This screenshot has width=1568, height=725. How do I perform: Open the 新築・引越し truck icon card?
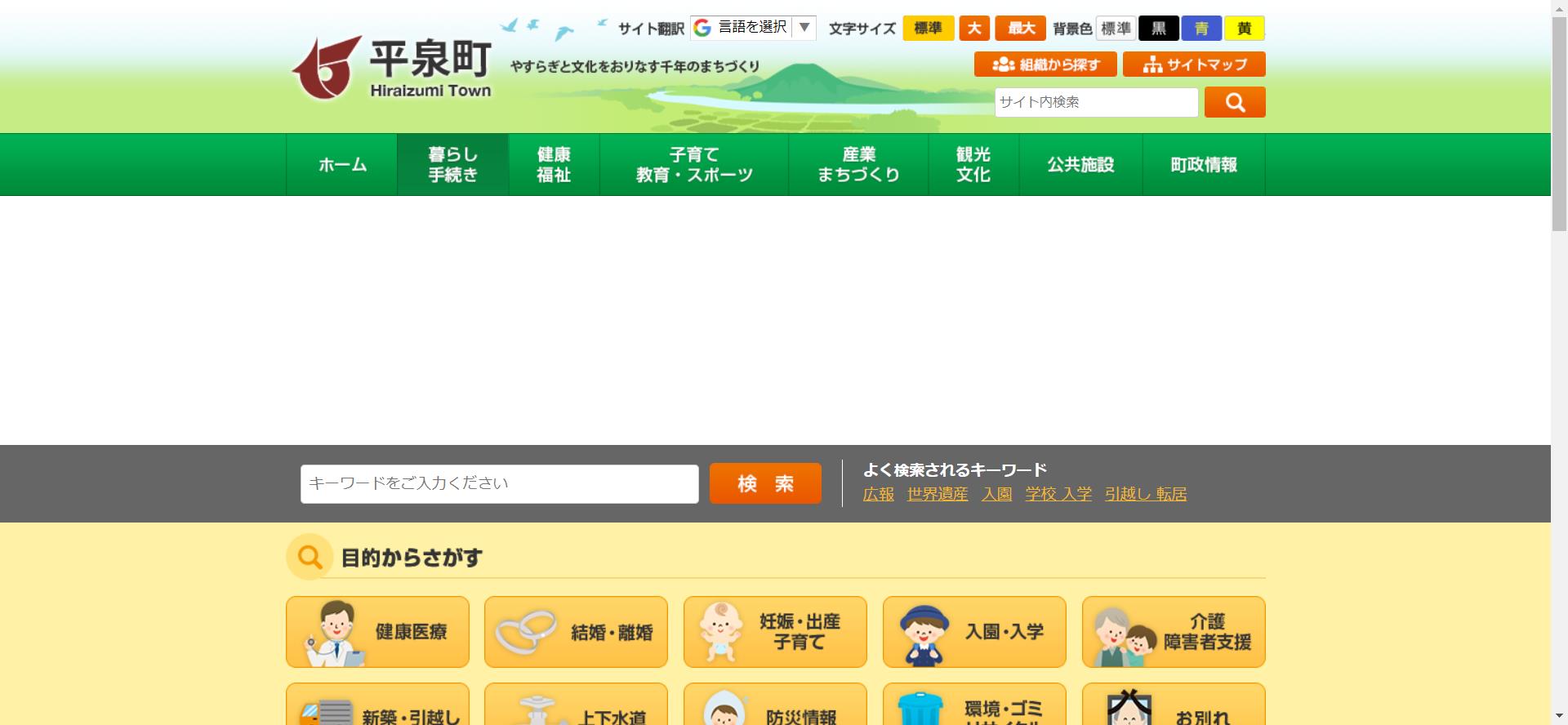pyautogui.click(x=377, y=705)
